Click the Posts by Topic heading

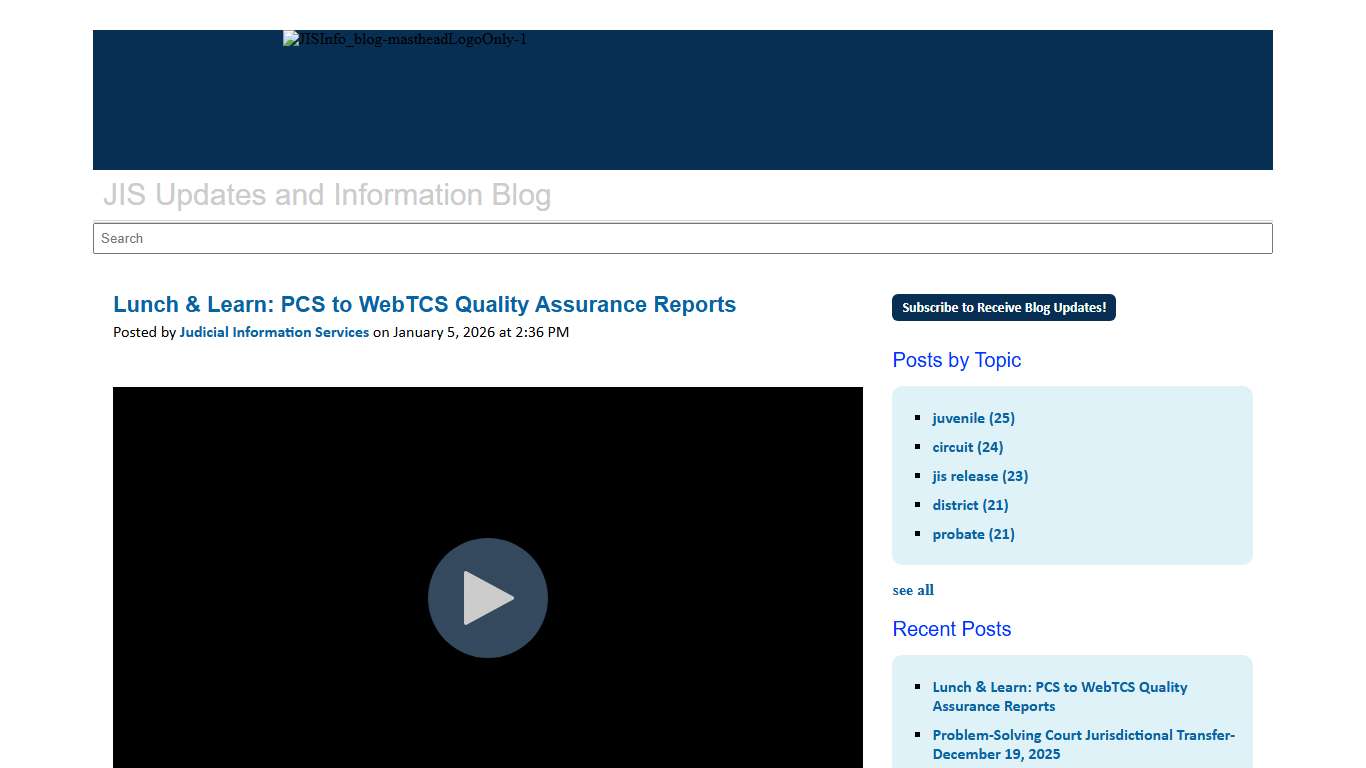pos(956,360)
